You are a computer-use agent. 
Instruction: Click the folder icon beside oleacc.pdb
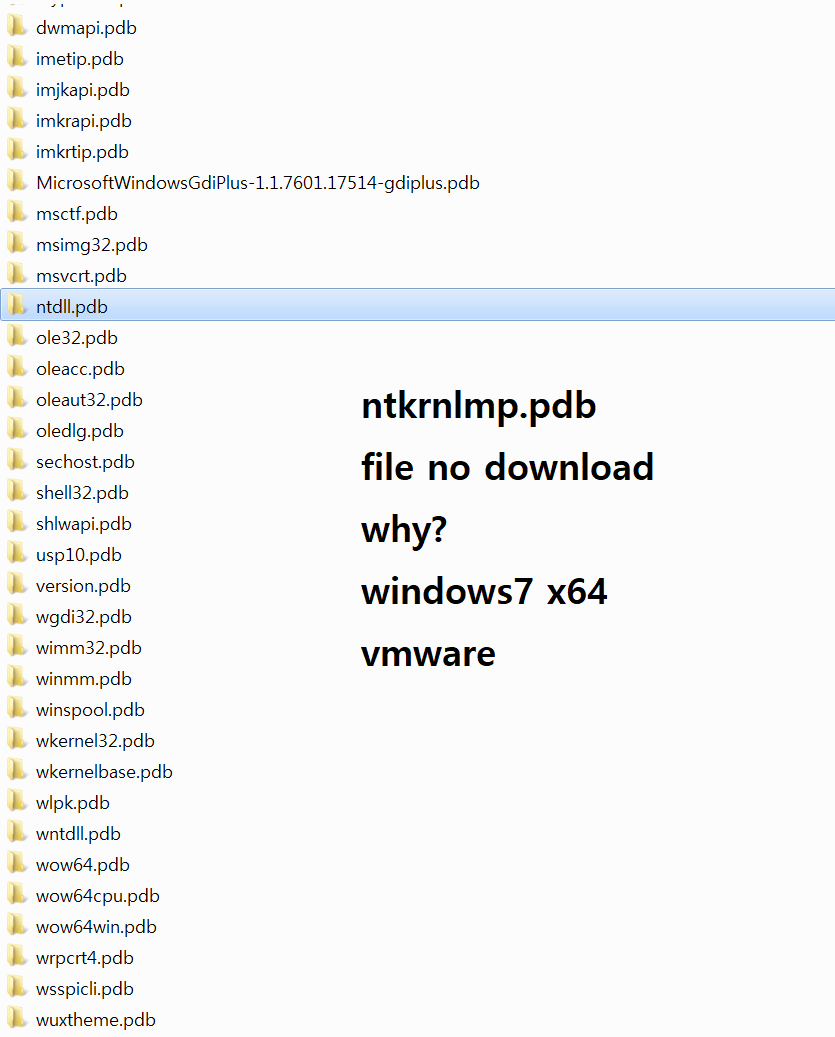pos(17,368)
